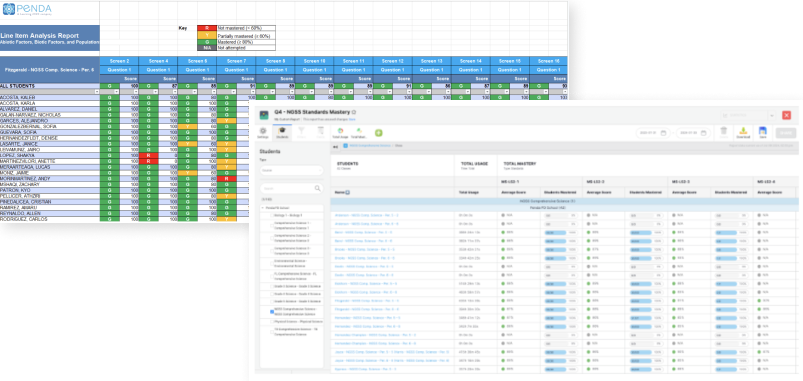The image size is (803, 381).
Task: Click the Save link under report title
Action: tap(351, 119)
